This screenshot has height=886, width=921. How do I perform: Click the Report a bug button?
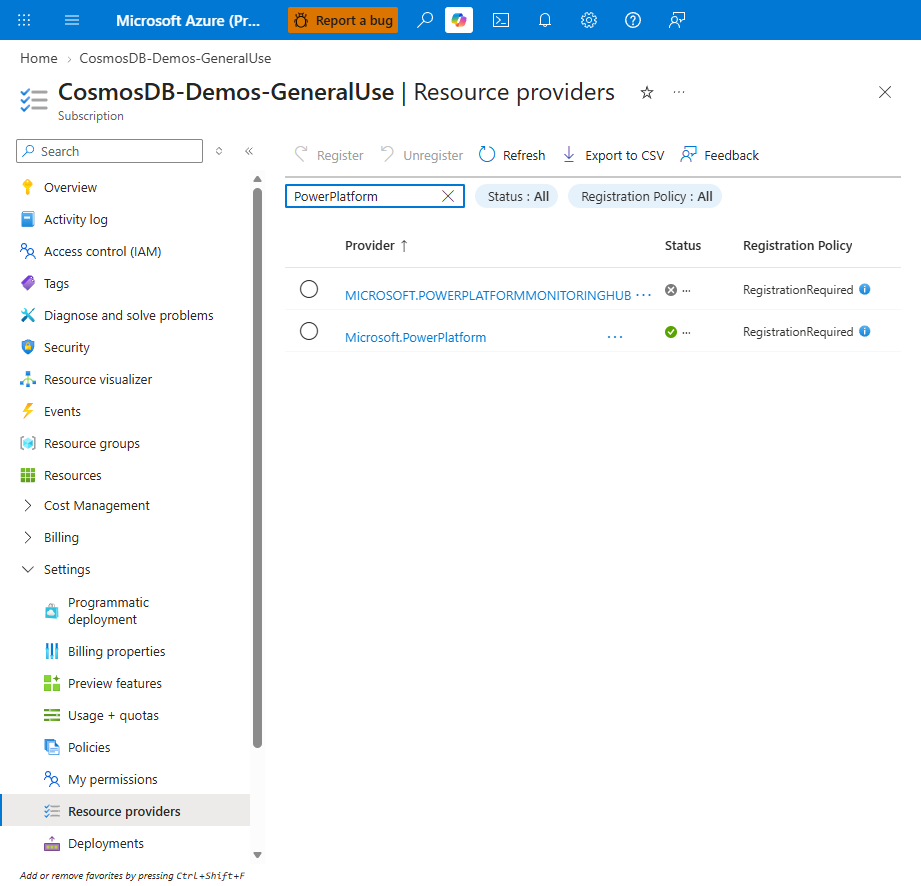(343, 21)
